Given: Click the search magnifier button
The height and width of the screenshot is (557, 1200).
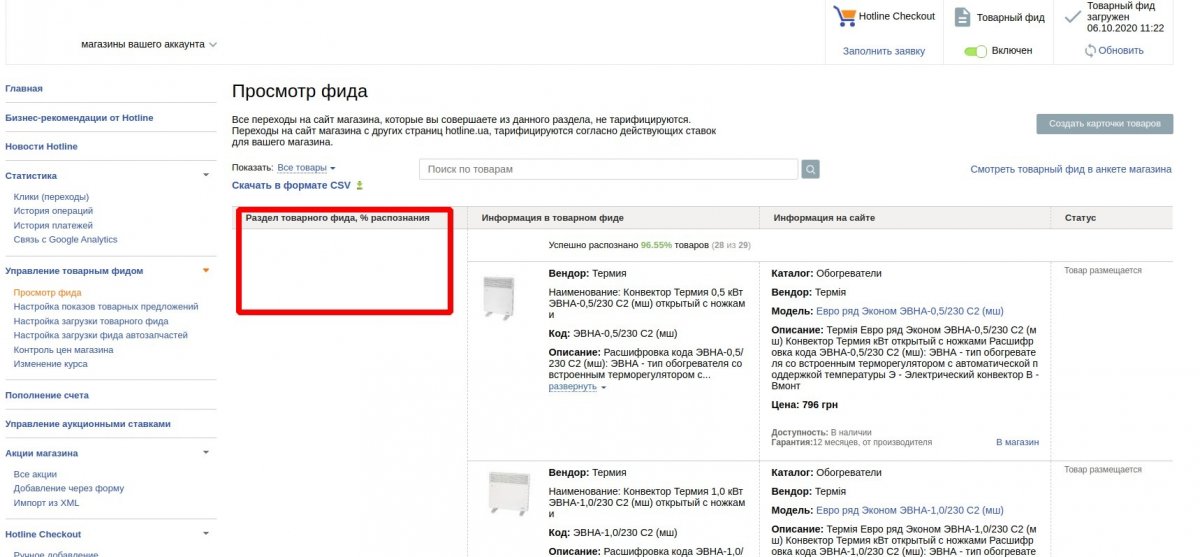Looking at the screenshot, I should (811, 170).
